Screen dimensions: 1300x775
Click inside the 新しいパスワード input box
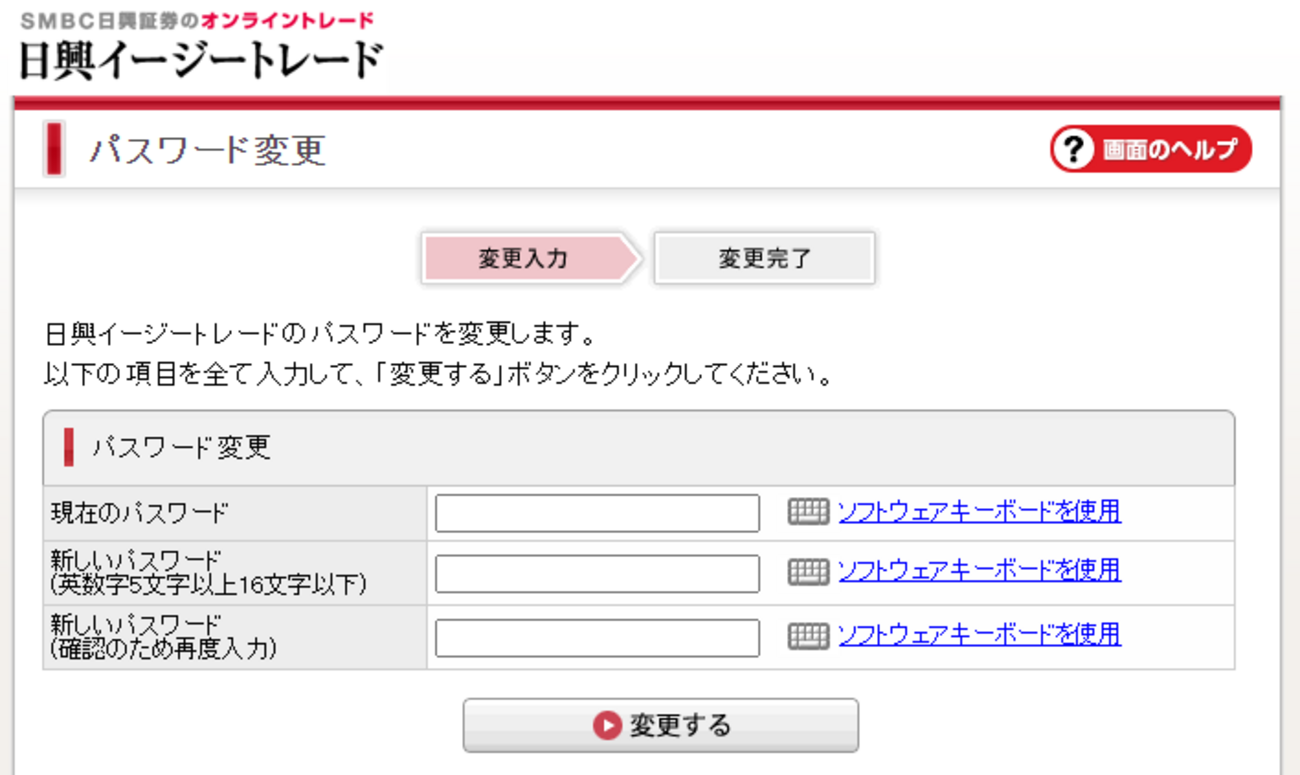click(595, 573)
